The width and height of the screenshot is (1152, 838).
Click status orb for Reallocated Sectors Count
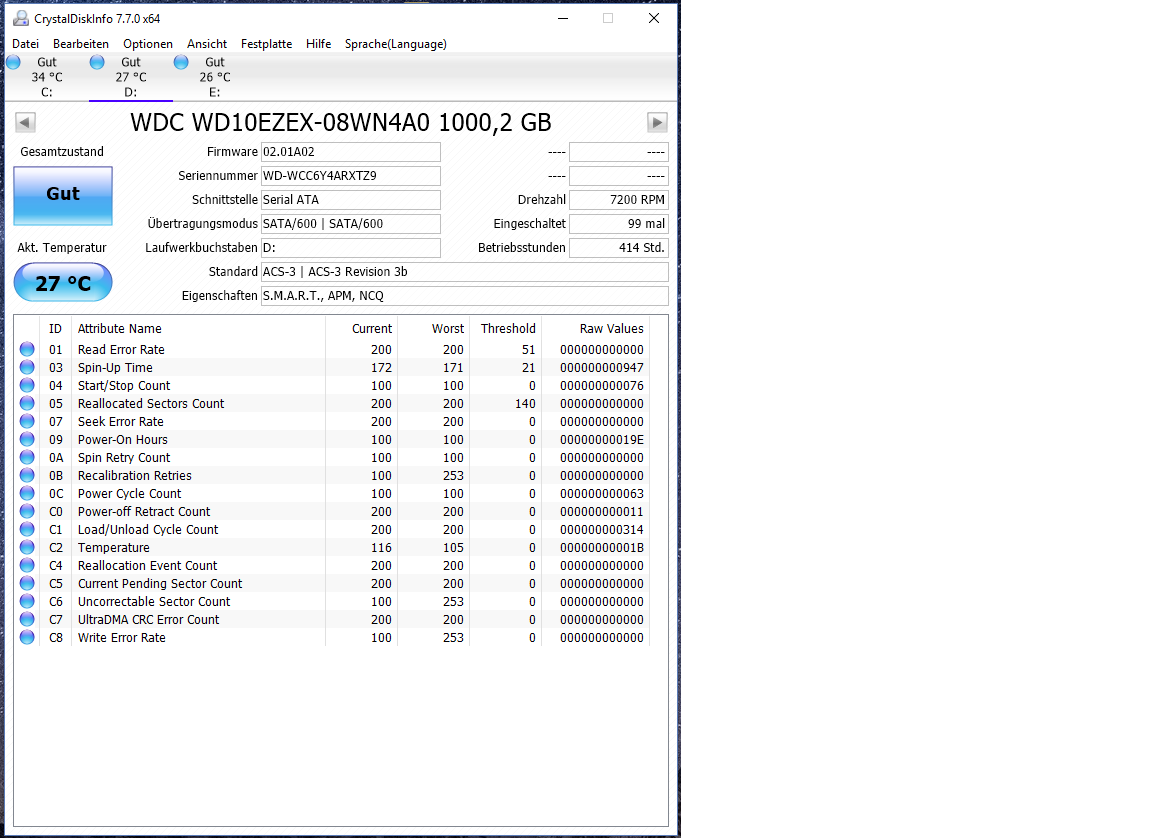[x=27, y=403]
